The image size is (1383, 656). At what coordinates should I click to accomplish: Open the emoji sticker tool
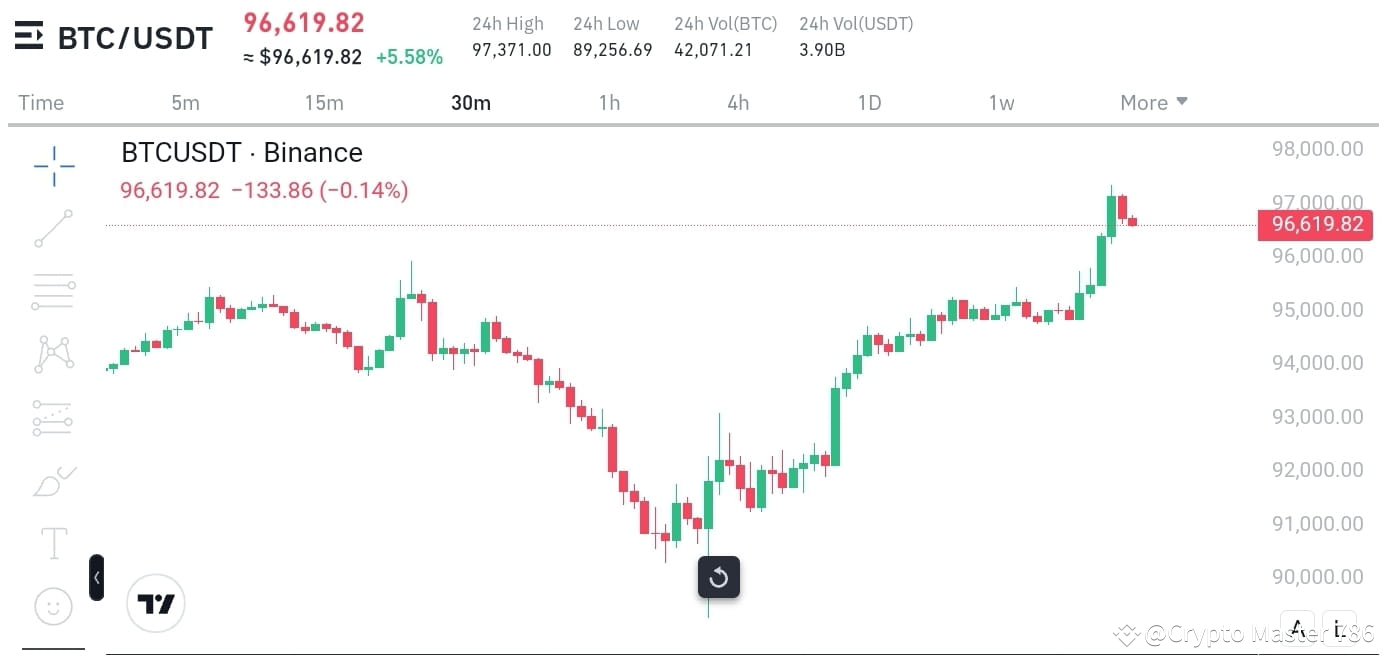53,606
